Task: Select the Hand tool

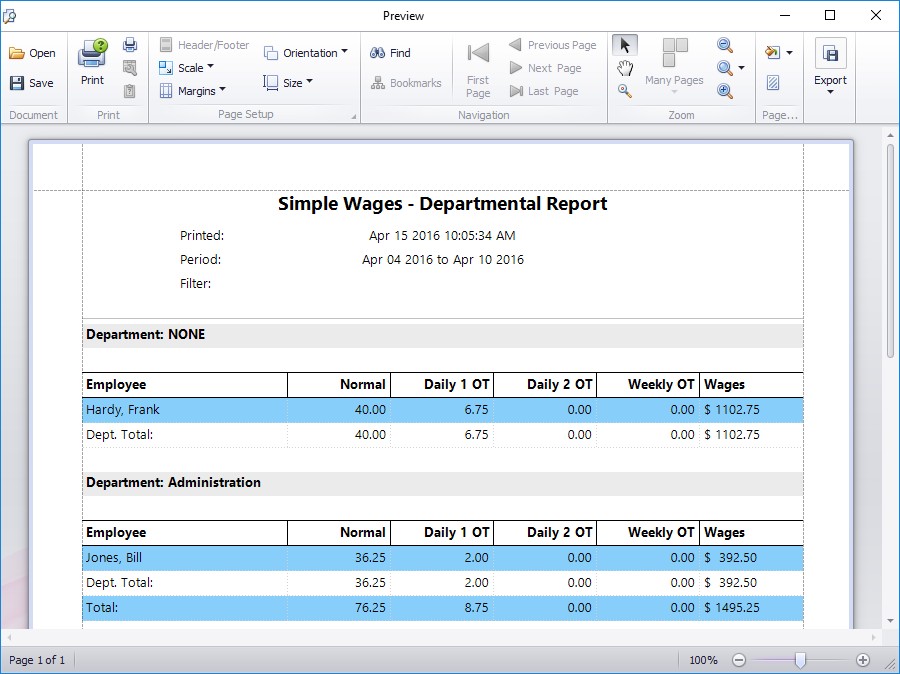Action: [x=625, y=68]
